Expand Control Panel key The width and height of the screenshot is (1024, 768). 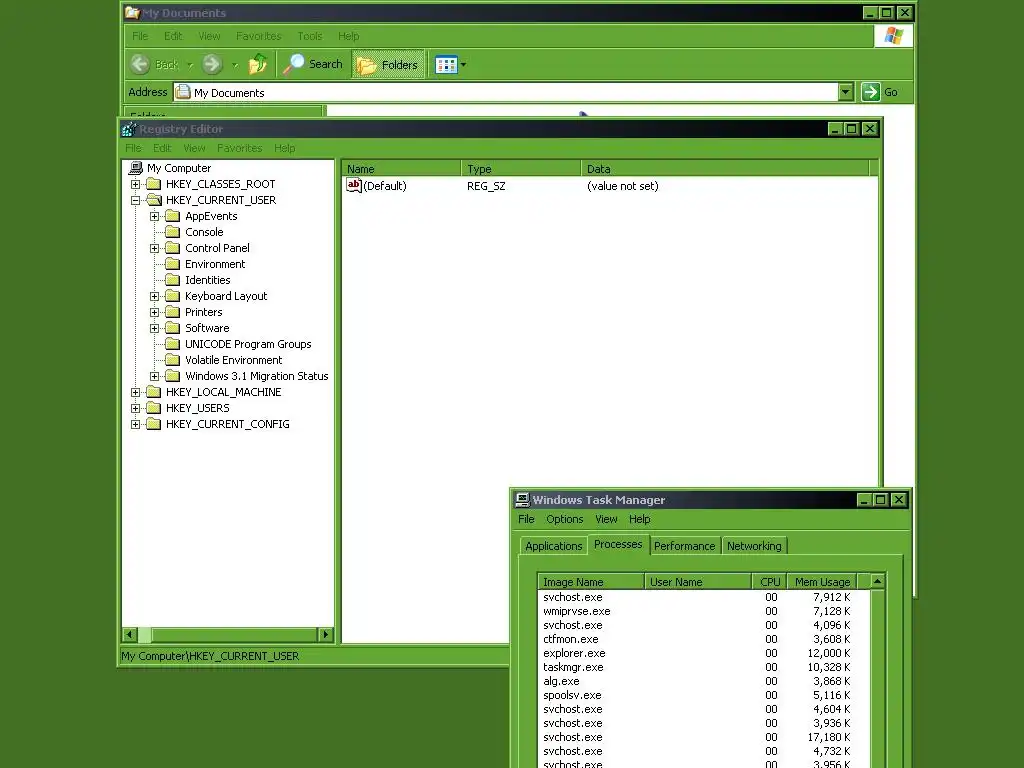click(154, 248)
